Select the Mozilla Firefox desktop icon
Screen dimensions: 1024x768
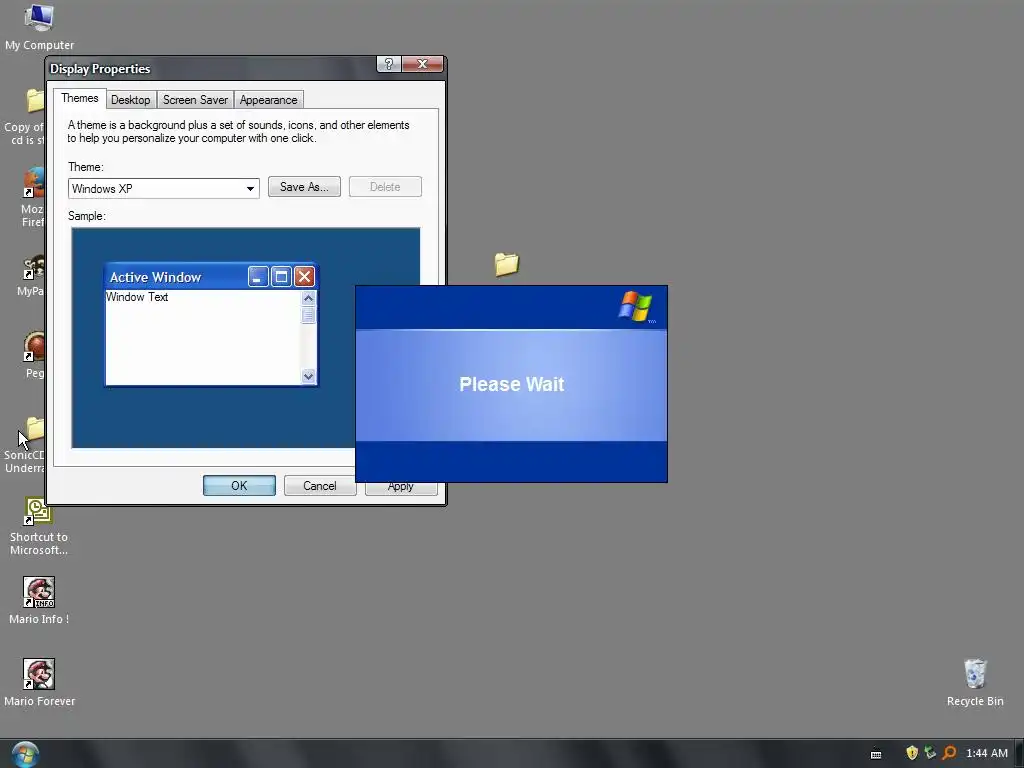click(35, 182)
